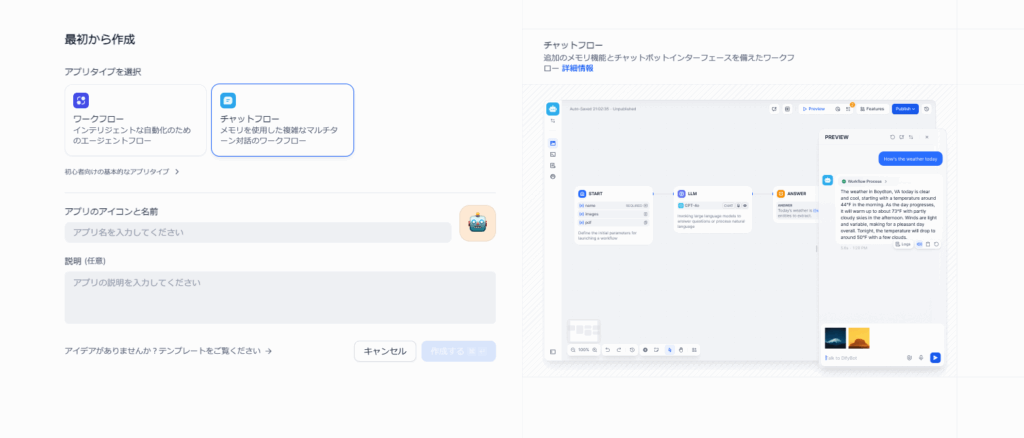Expand 初心者向けの基本的なアプリタイプ section

[x=122, y=172]
